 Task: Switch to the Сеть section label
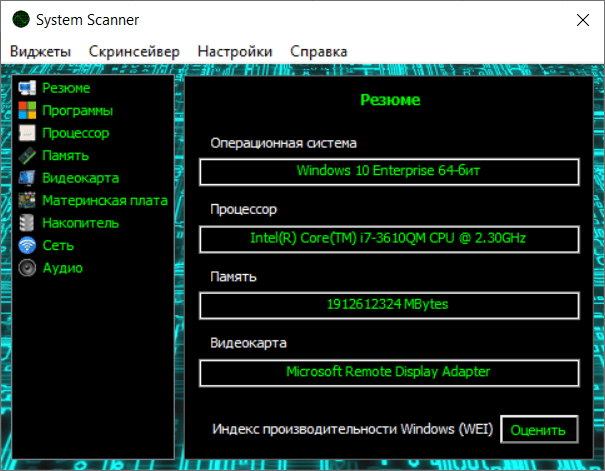(58, 245)
